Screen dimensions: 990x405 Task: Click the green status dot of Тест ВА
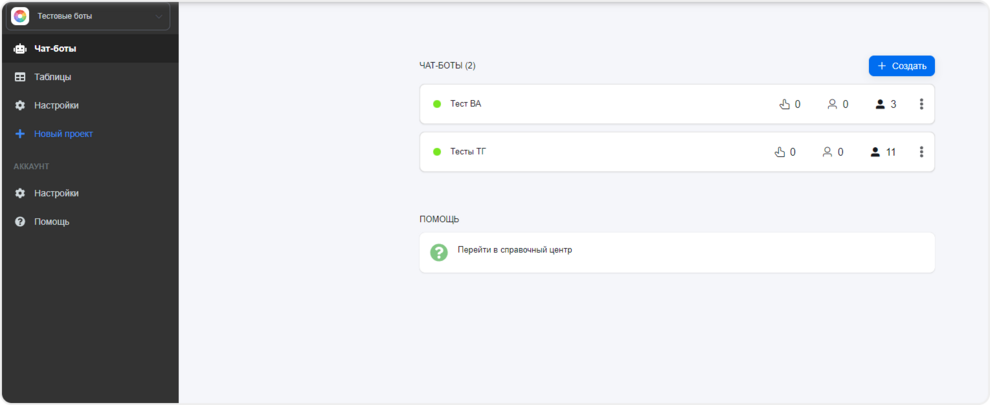coord(437,104)
